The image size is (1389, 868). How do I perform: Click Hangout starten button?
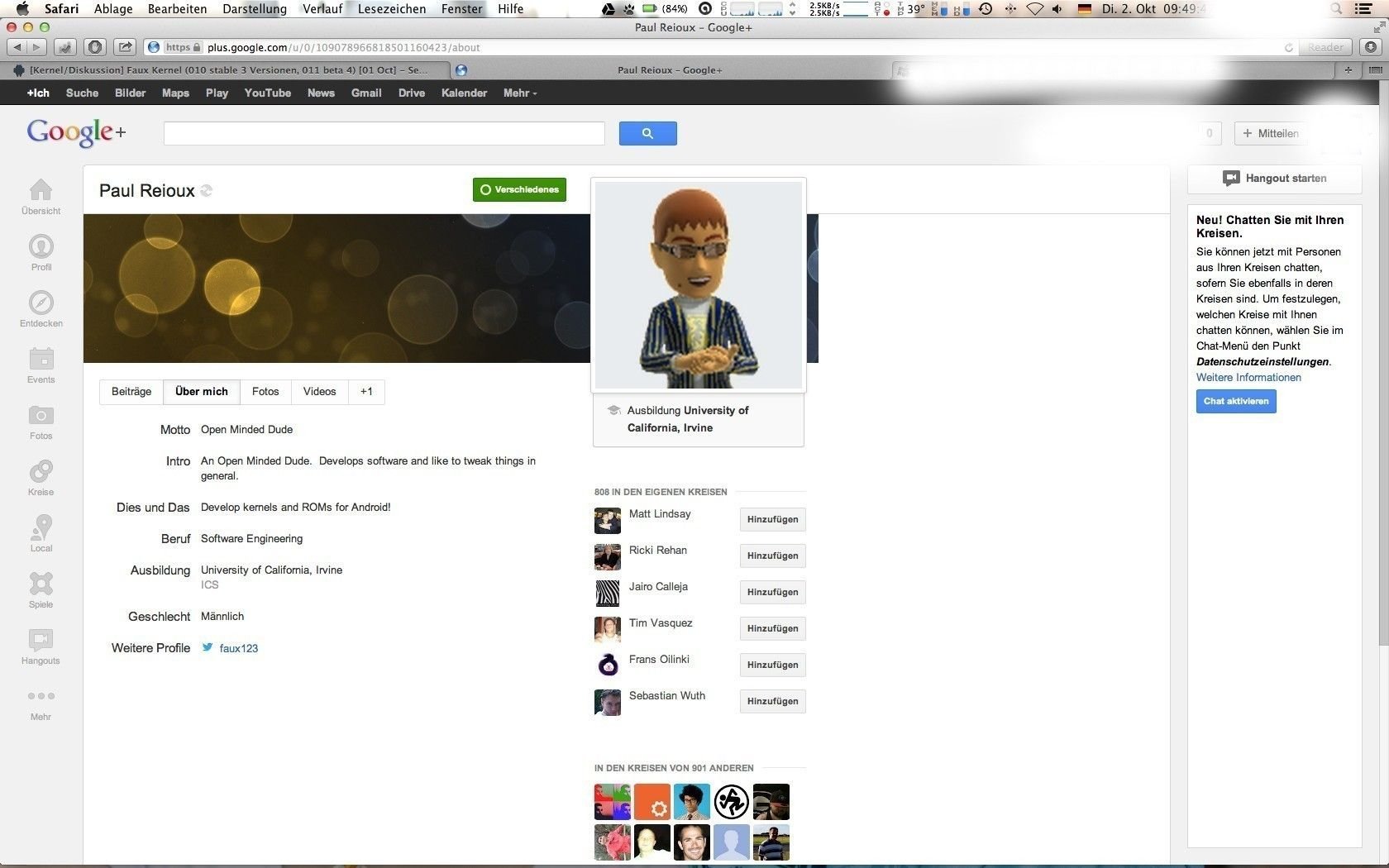1274,178
